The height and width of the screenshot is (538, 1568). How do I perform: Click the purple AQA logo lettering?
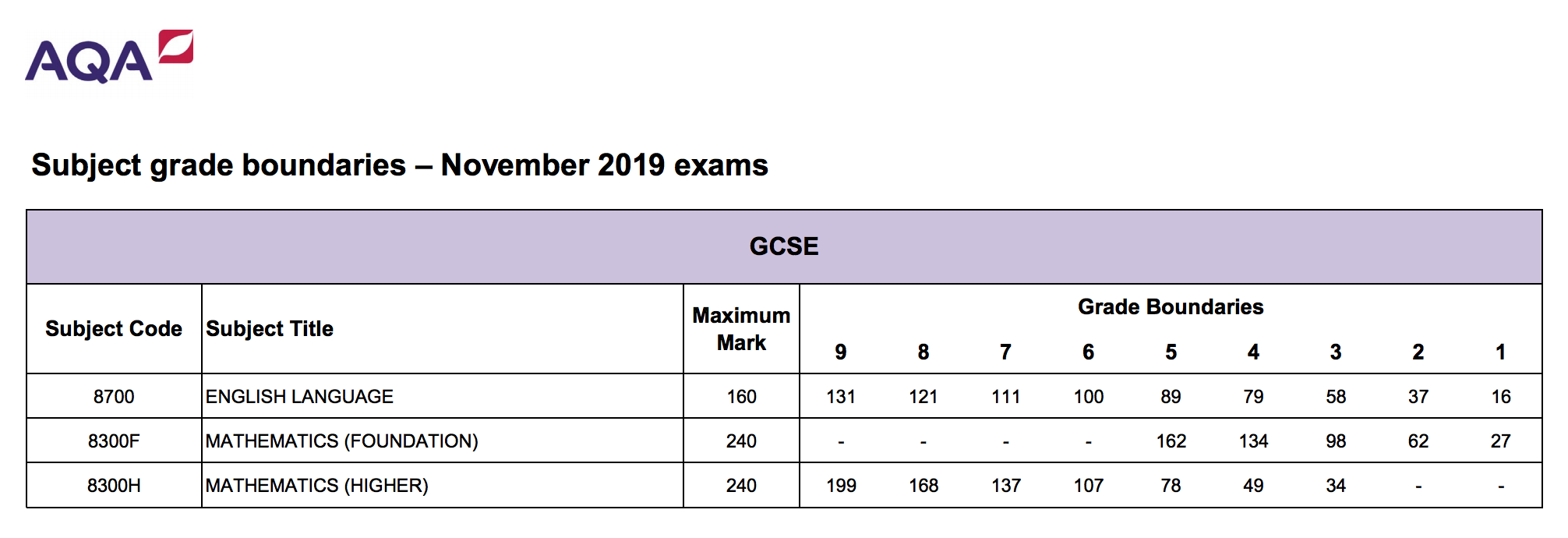(x=88, y=62)
